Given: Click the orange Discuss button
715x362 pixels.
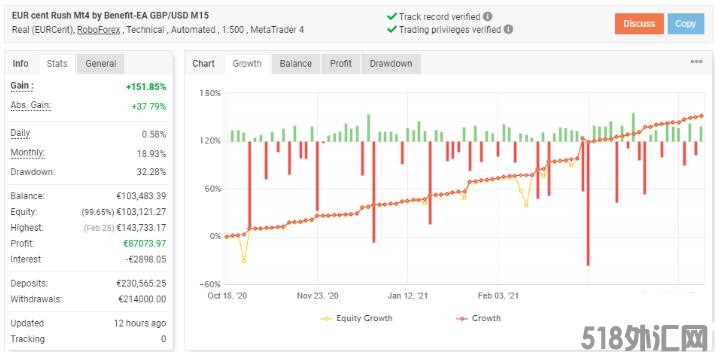Looking at the screenshot, I should [639, 24].
